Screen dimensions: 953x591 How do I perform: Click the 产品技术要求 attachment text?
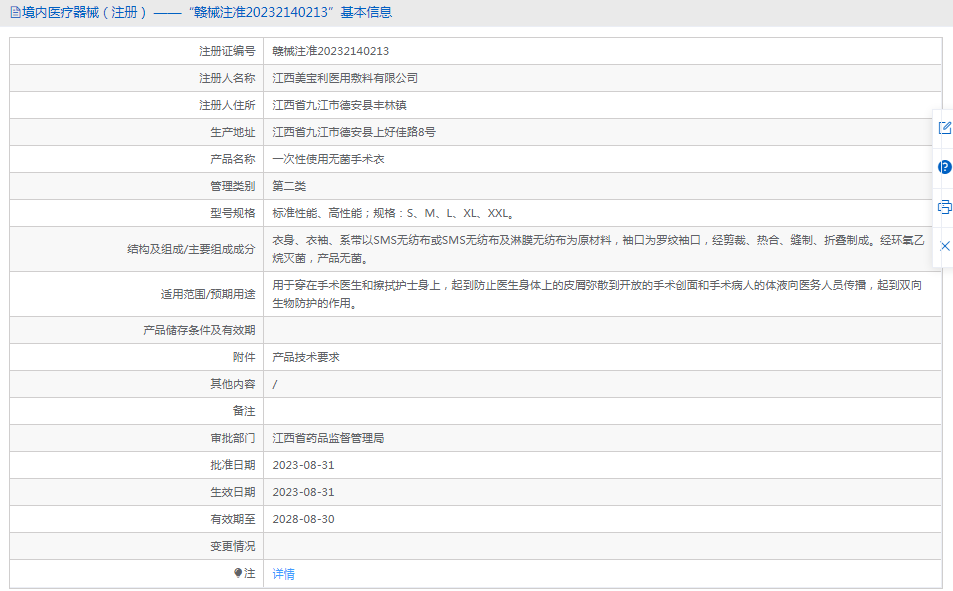pyautogui.click(x=306, y=357)
